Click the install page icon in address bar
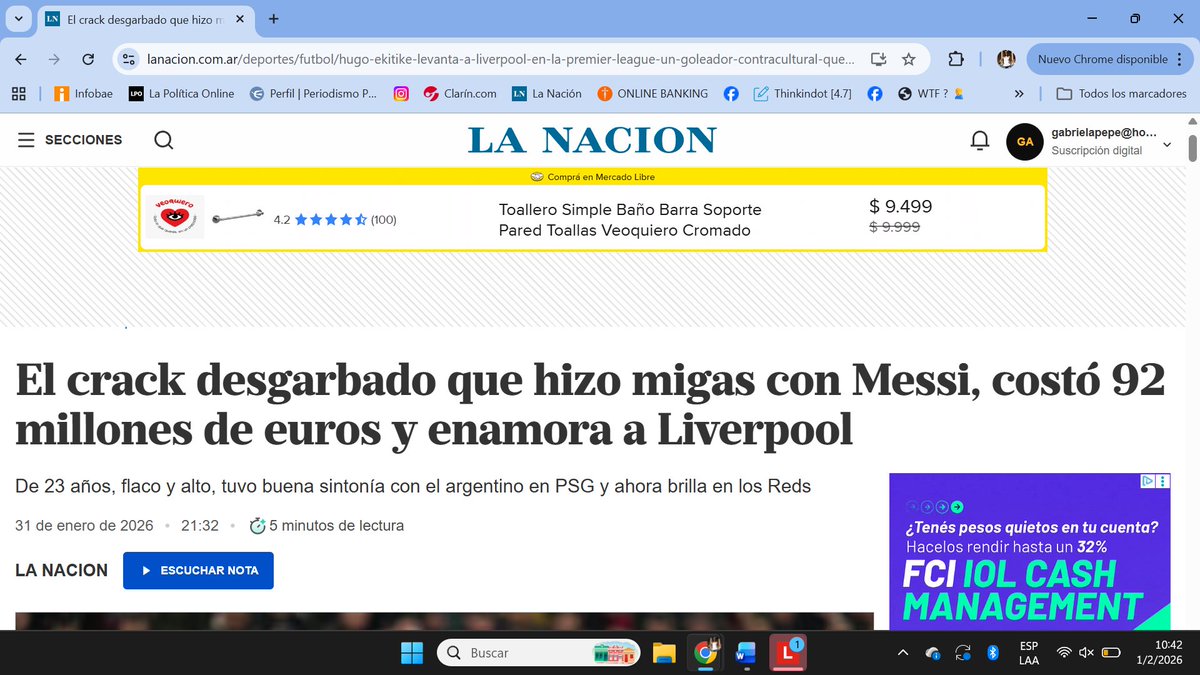 877,59
